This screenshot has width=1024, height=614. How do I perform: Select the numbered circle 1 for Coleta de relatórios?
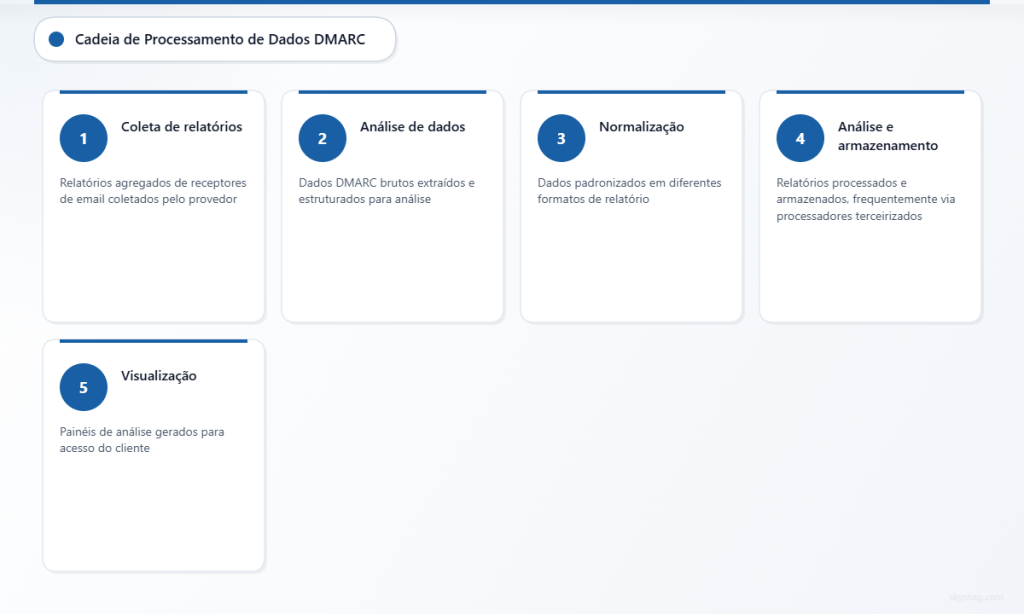click(83, 137)
